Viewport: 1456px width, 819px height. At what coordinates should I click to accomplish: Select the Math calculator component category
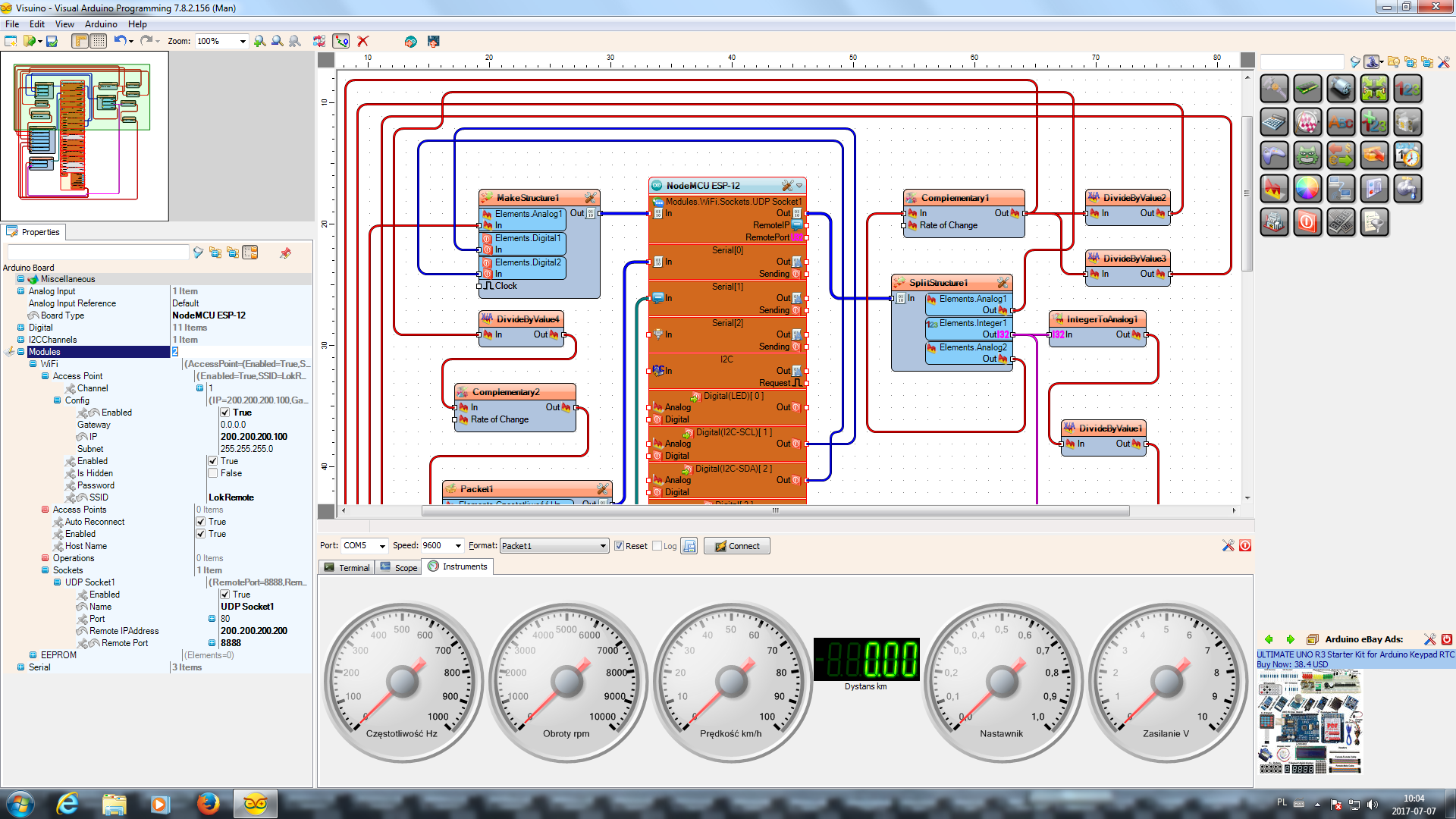(x=1274, y=122)
